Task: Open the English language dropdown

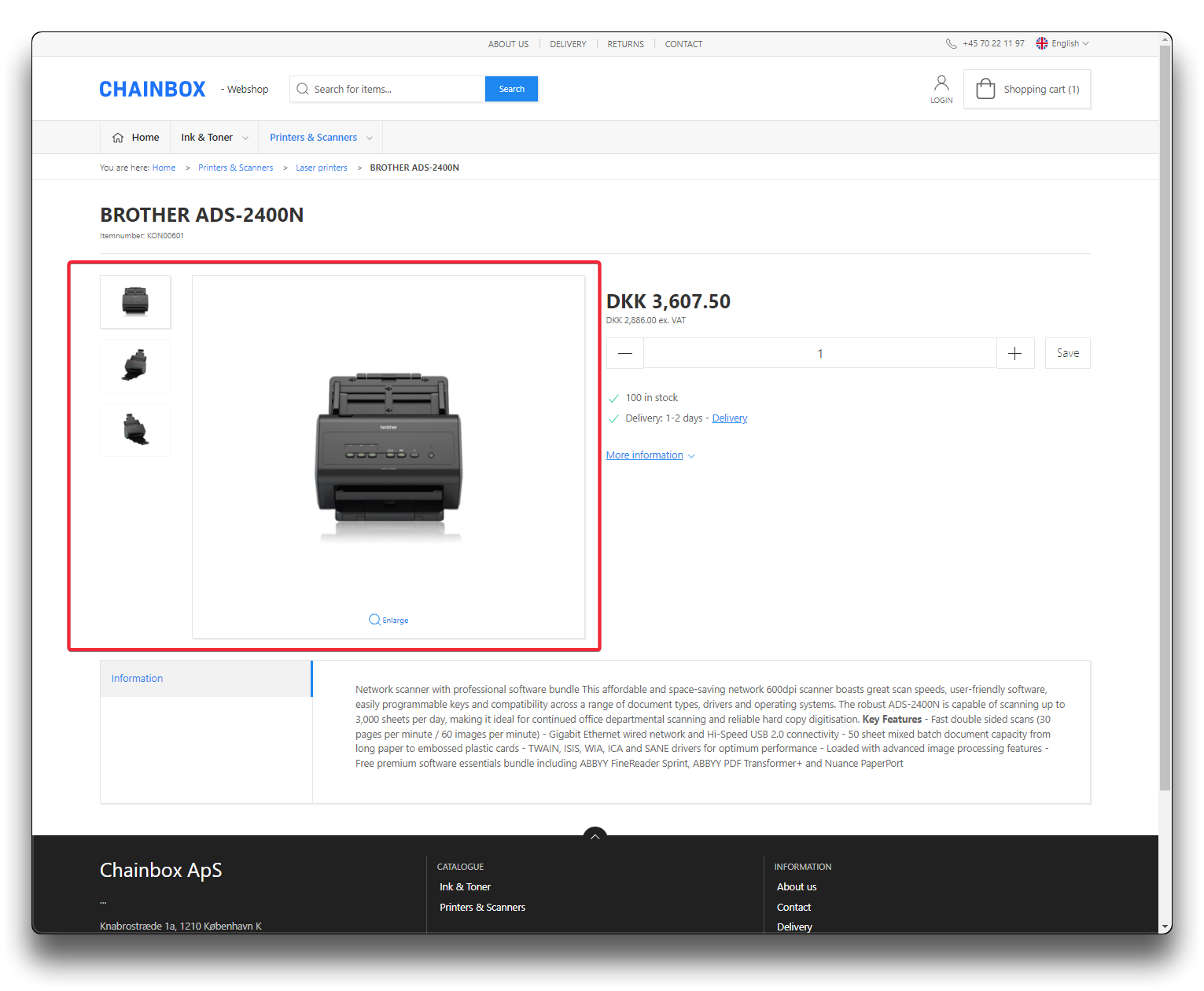Action: (x=1062, y=44)
